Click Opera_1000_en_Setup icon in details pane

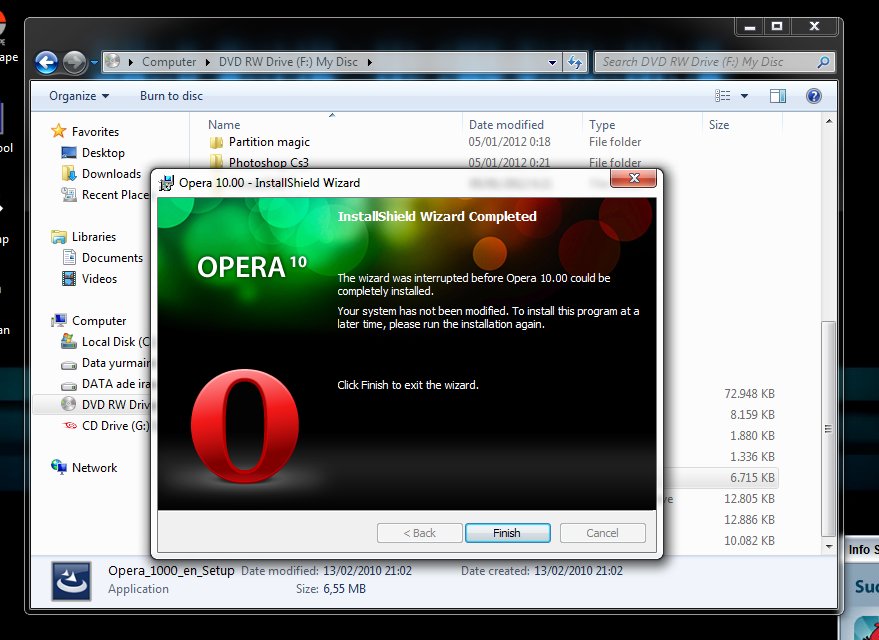tap(71, 581)
